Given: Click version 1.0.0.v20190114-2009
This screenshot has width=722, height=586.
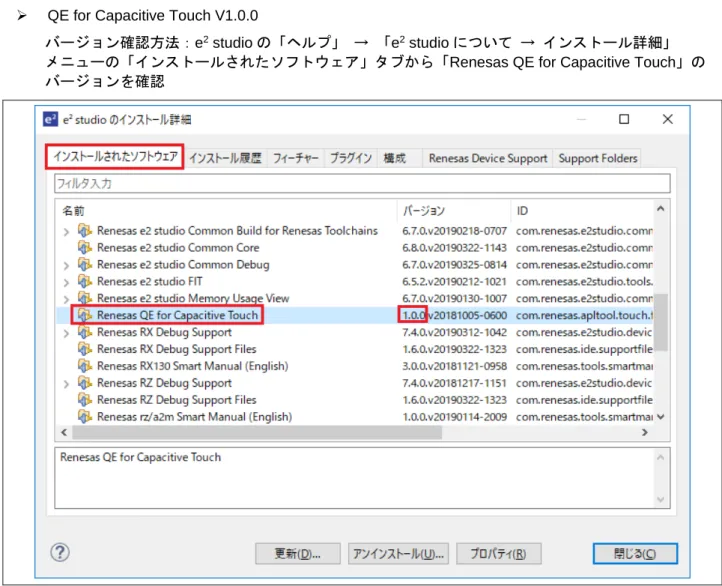Looking at the screenshot, I should pos(454,417).
